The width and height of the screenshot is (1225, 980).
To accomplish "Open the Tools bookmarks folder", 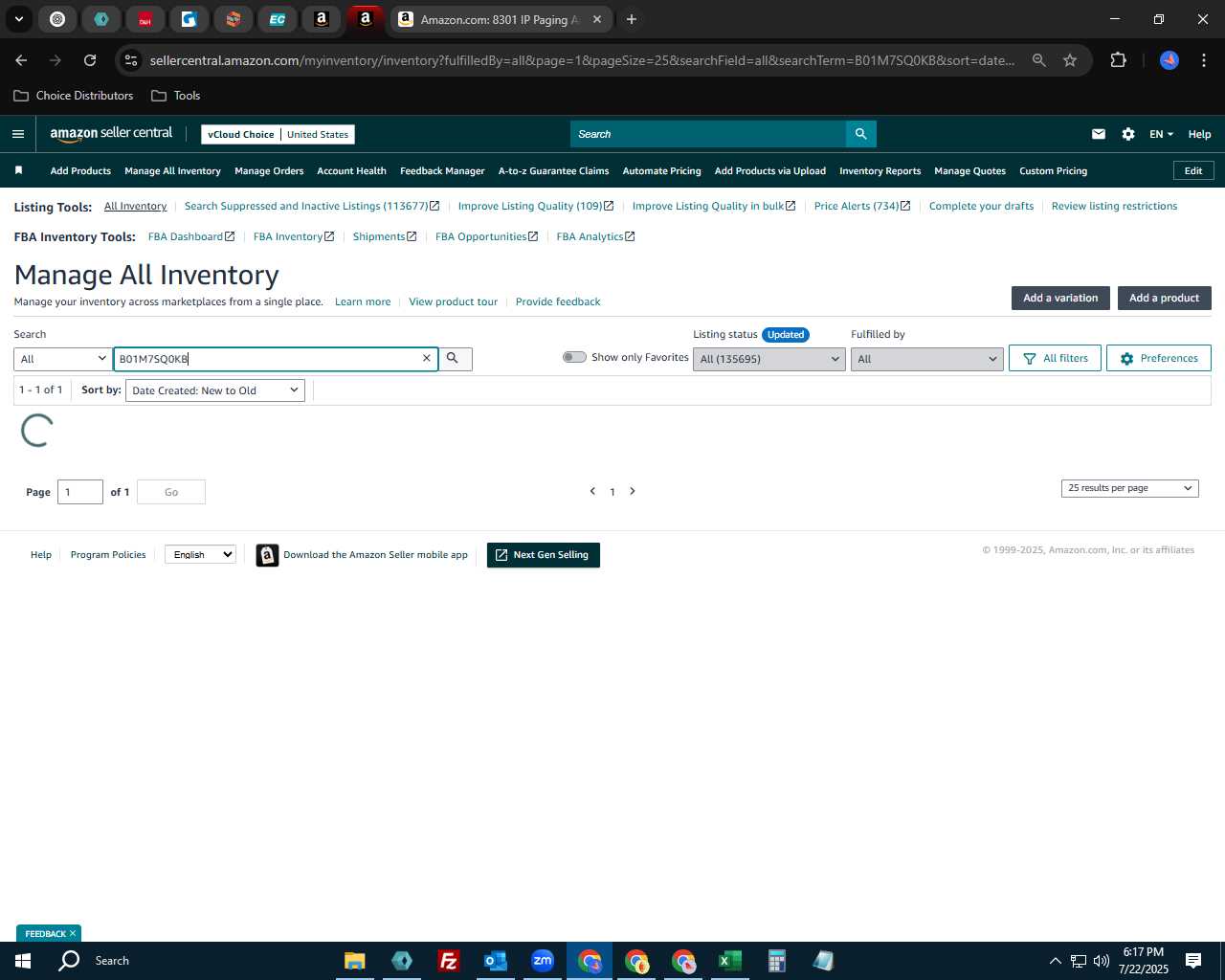I will 176,96.
